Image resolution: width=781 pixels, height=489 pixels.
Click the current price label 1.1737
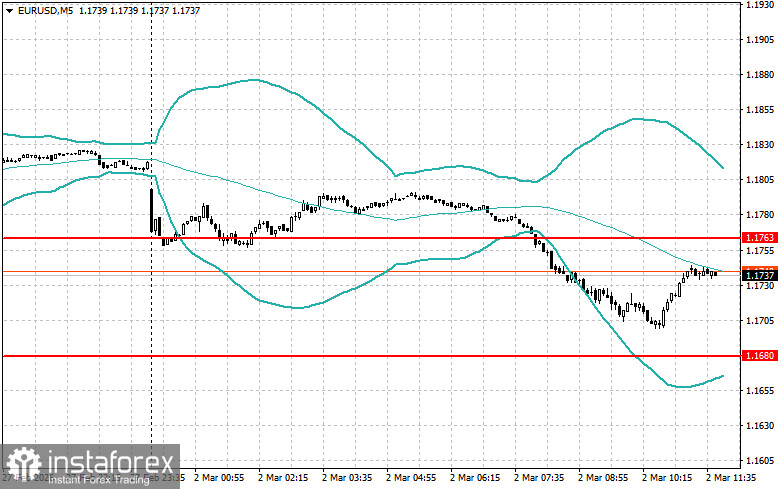tap(760, 275)
